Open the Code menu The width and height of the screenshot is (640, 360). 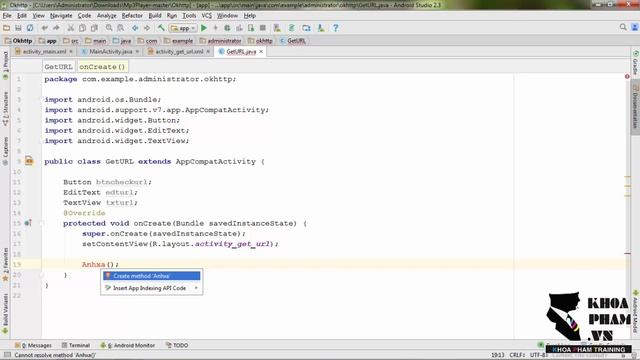tap(84, 16)
